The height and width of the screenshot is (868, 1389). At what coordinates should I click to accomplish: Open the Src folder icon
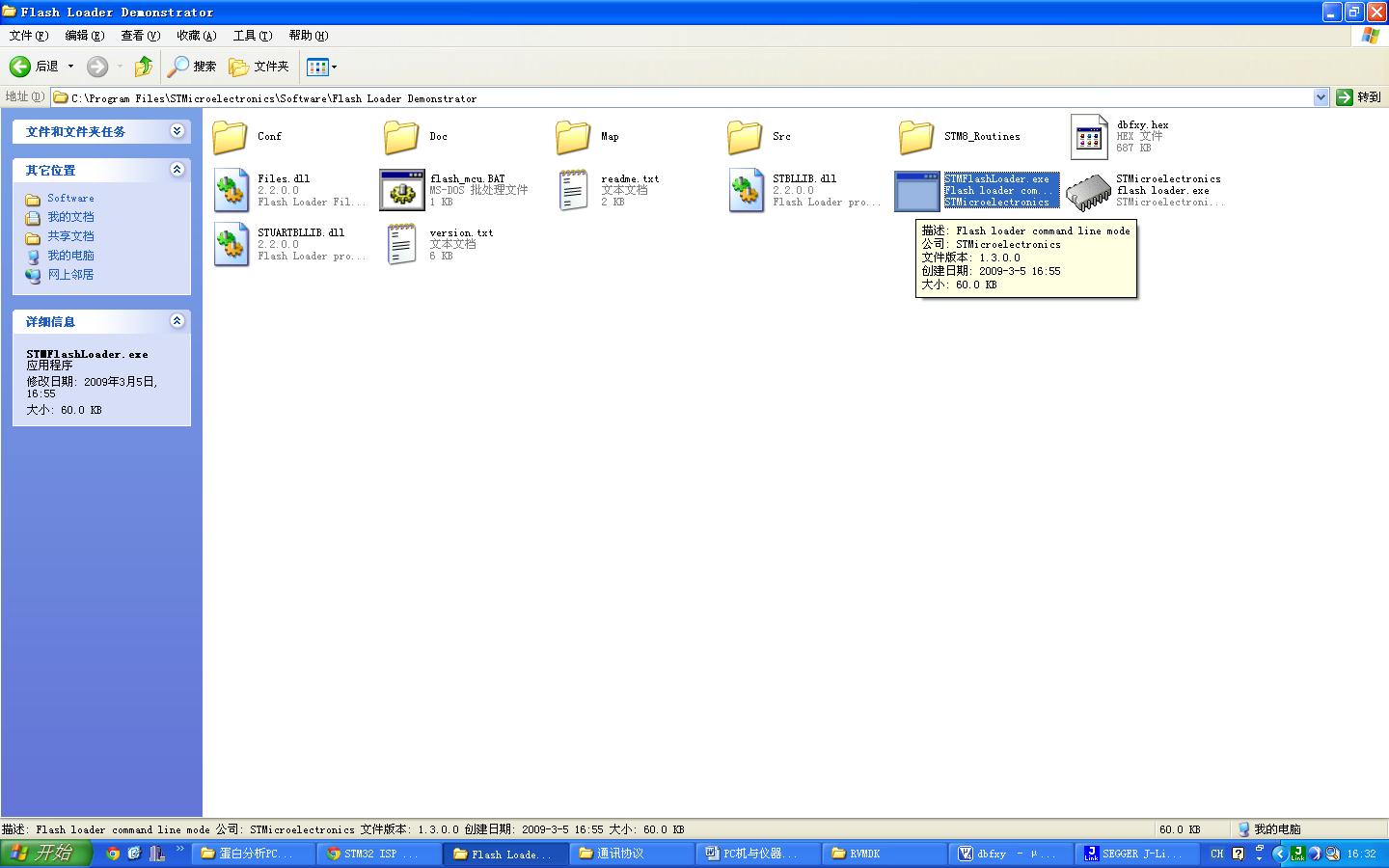click(745, 137)
